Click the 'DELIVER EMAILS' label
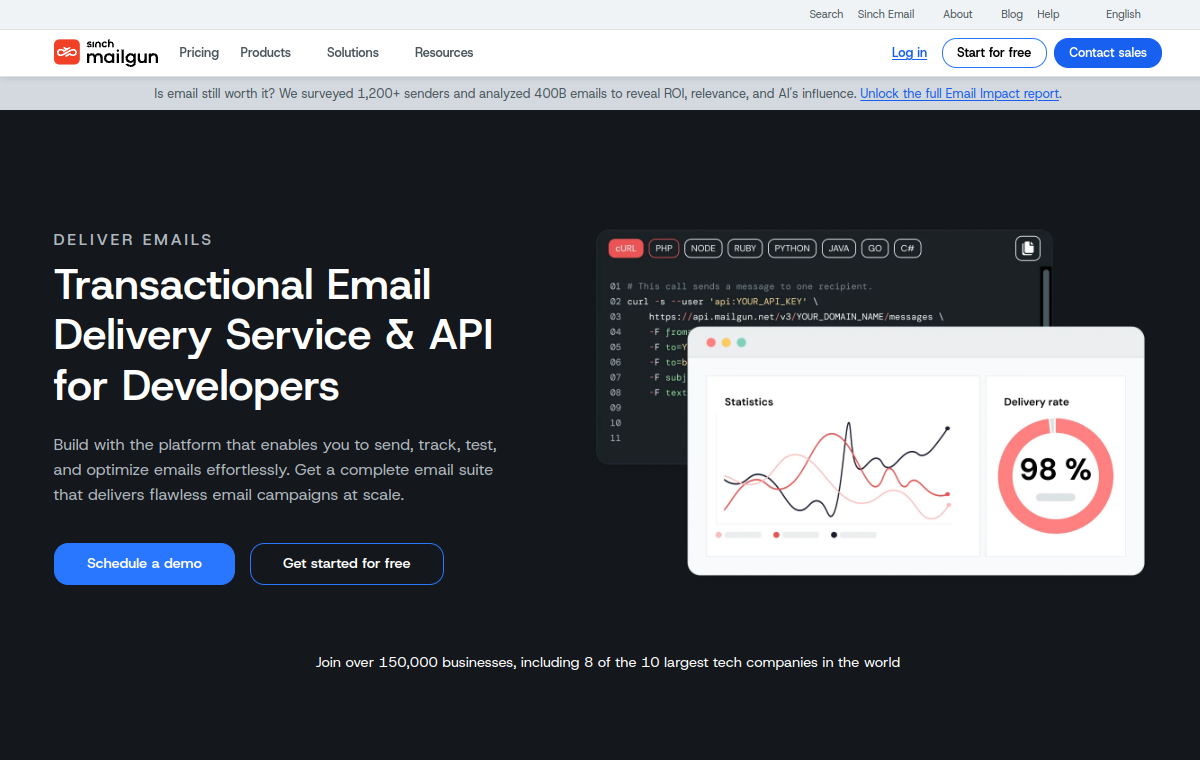The height and width of the screenshot is (760, 1200). coord(133,240)
